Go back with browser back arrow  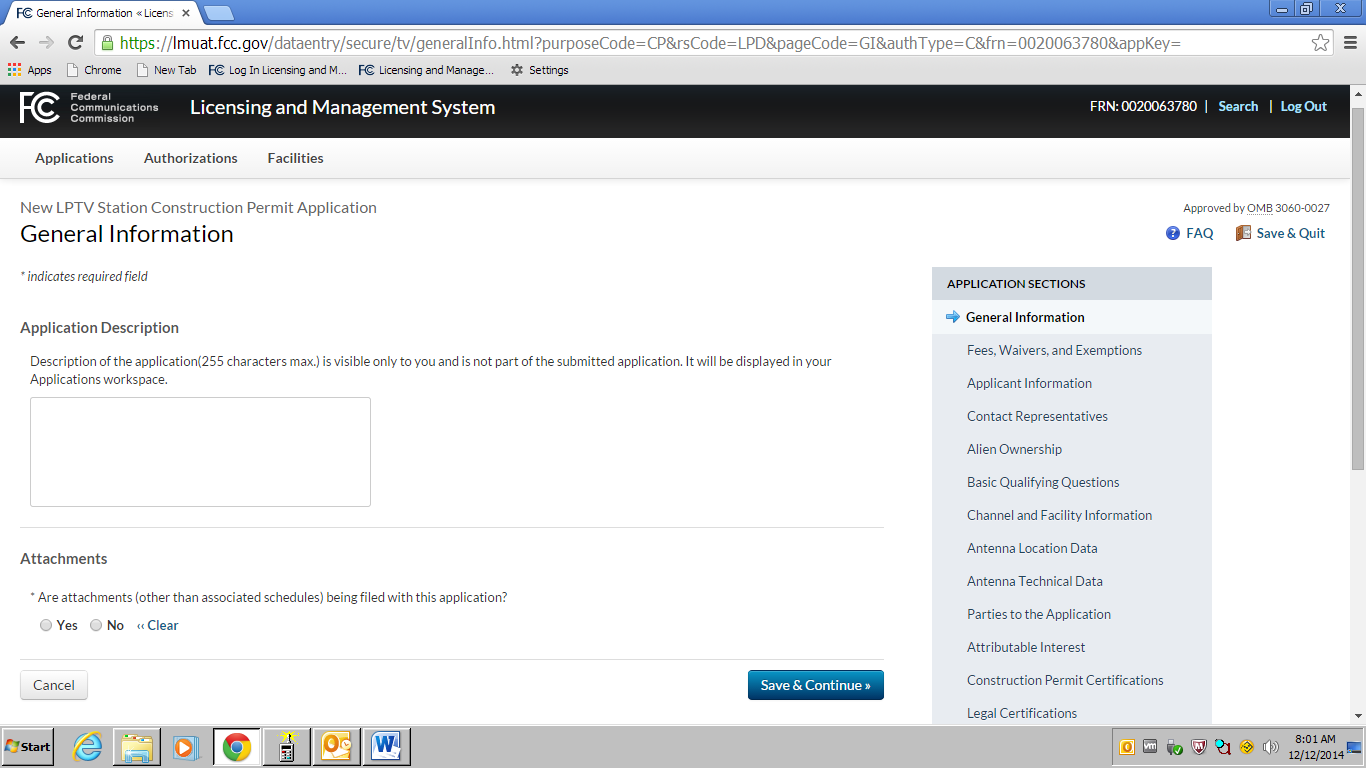click(17, 43)
